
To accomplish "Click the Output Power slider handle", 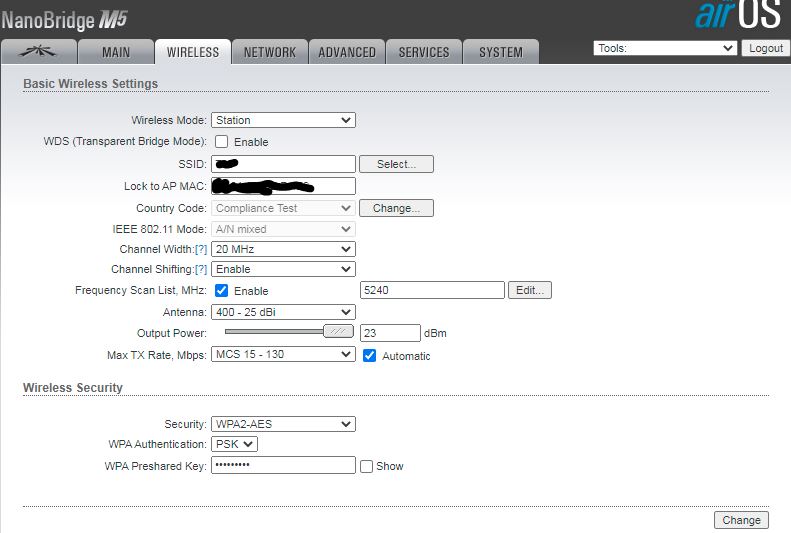I will 340,332.
